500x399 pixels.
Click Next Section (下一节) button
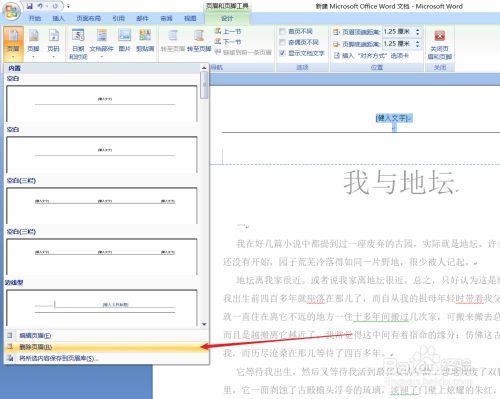pyautogui.click(x=228, y=42)
